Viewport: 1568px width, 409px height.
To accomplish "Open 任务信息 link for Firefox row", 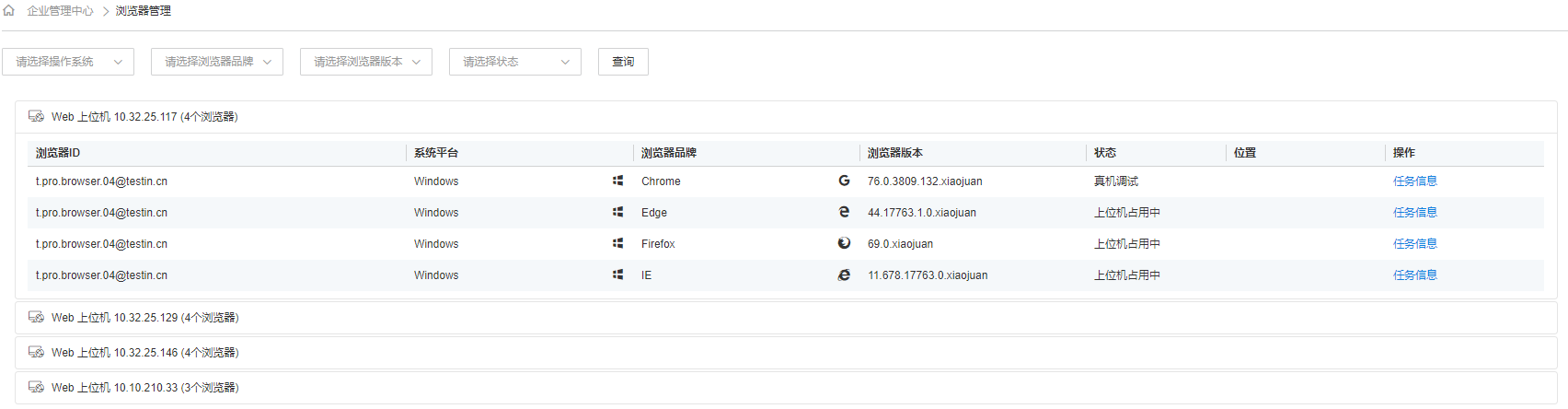I will pyautogui.click(x=1414, y=244).
